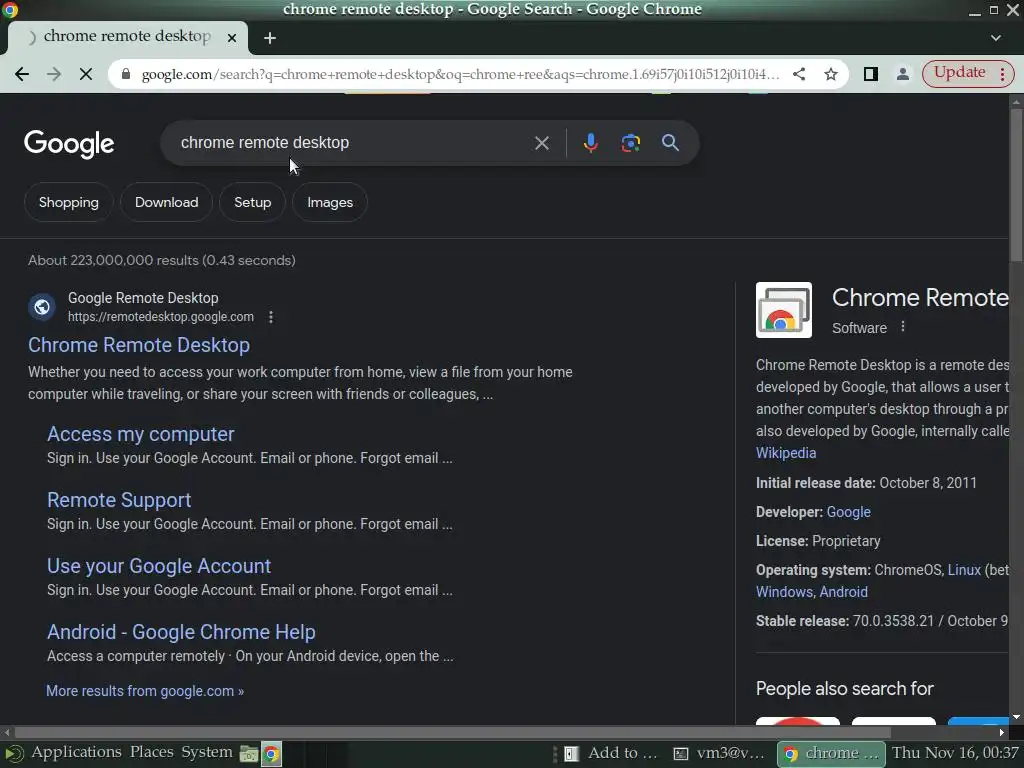The width and height of the screenshot is (1024, 768).
Task: Click the Google Remote Desktop globe favicon
Action: pyautogui.click(x=42, y=307)
